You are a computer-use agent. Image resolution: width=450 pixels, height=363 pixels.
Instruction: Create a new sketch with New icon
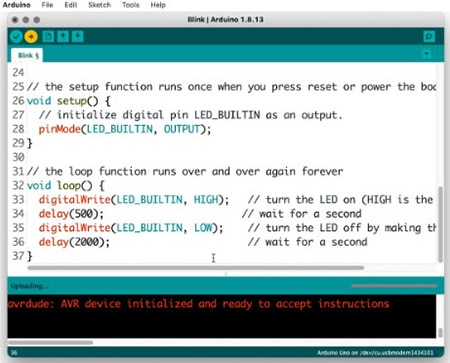tap(48, 36)
